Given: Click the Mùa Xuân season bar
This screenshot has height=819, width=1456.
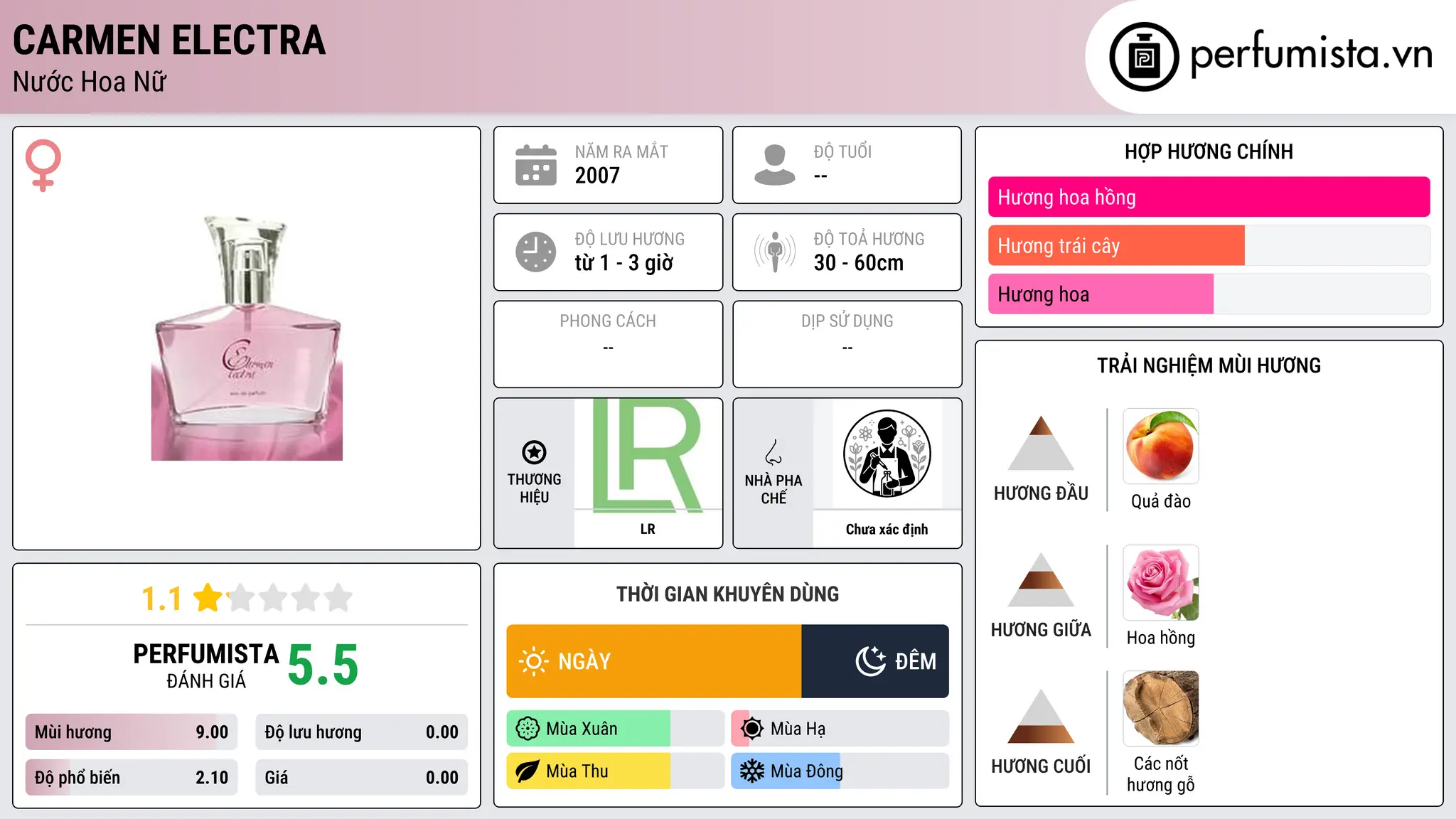Looking at the screenshot, I should pos(616,729).
